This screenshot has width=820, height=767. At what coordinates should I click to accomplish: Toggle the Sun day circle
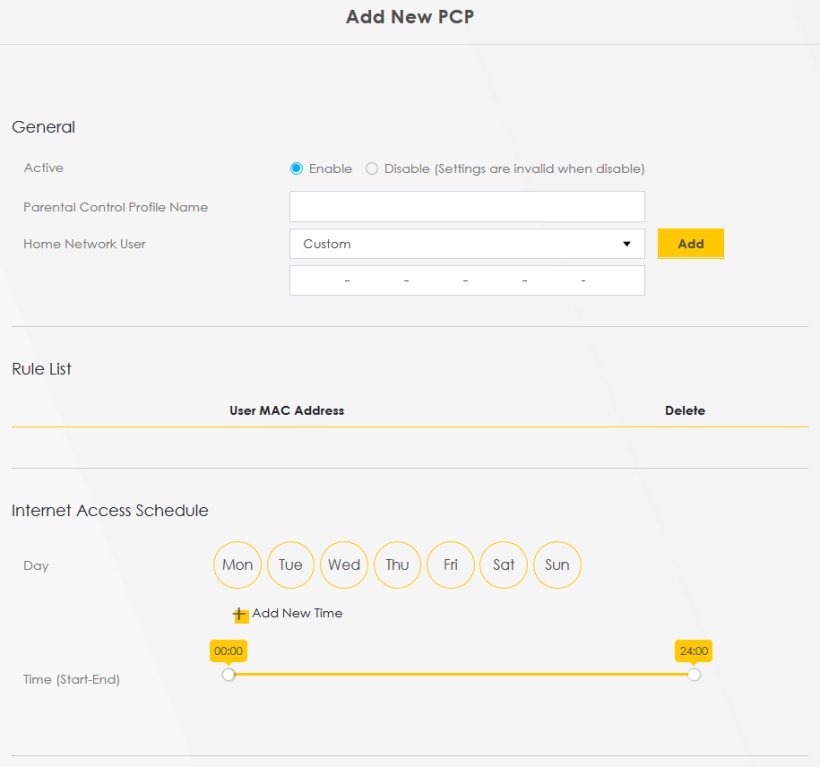[x=557, y=565]
